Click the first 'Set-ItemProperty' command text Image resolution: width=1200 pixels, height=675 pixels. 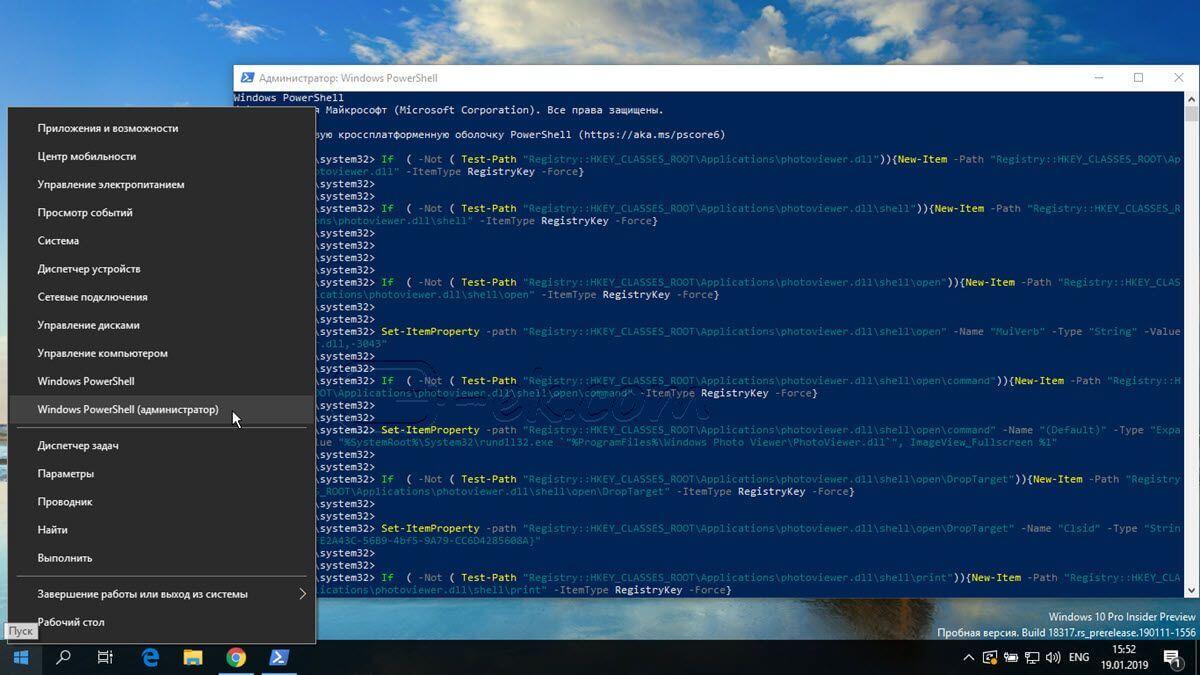(430, 331)
